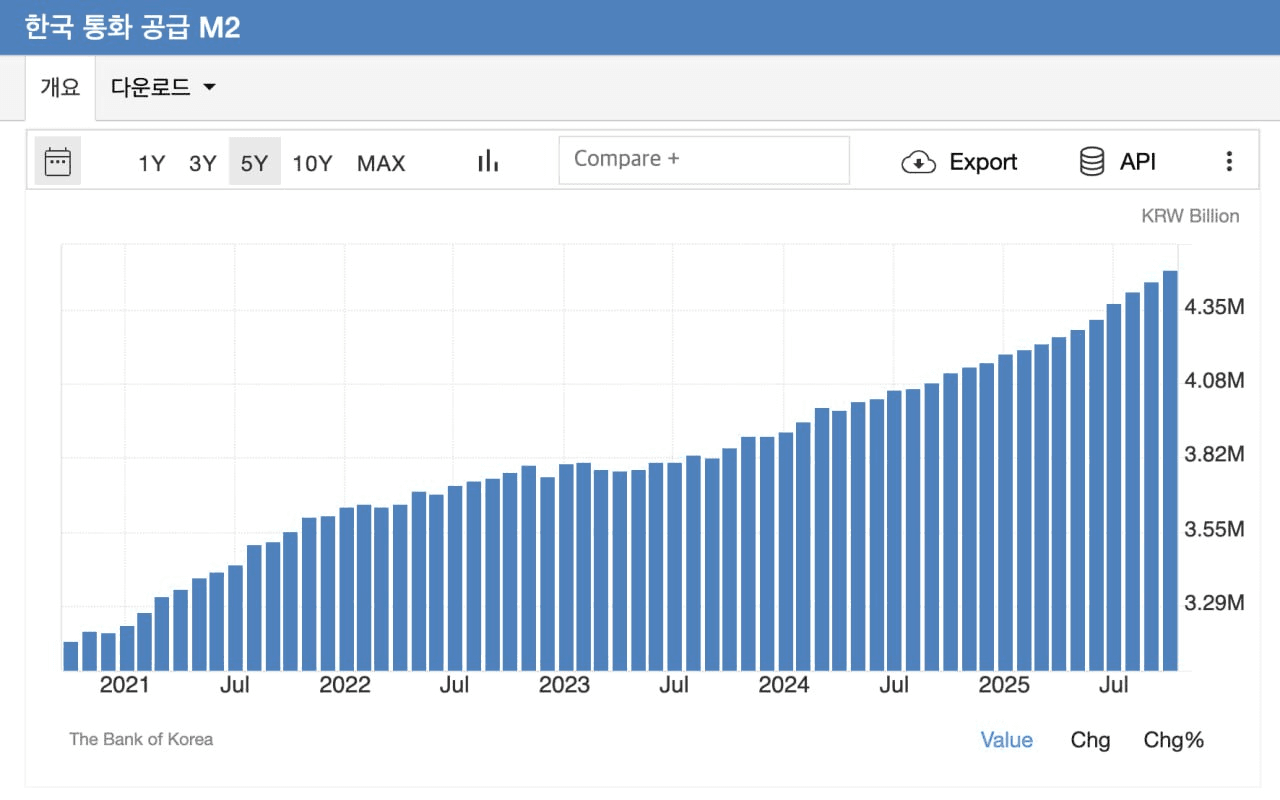Switch the chart to 3Y range
The width and height of the screenshot is (1280, 800).
[203, 163]
